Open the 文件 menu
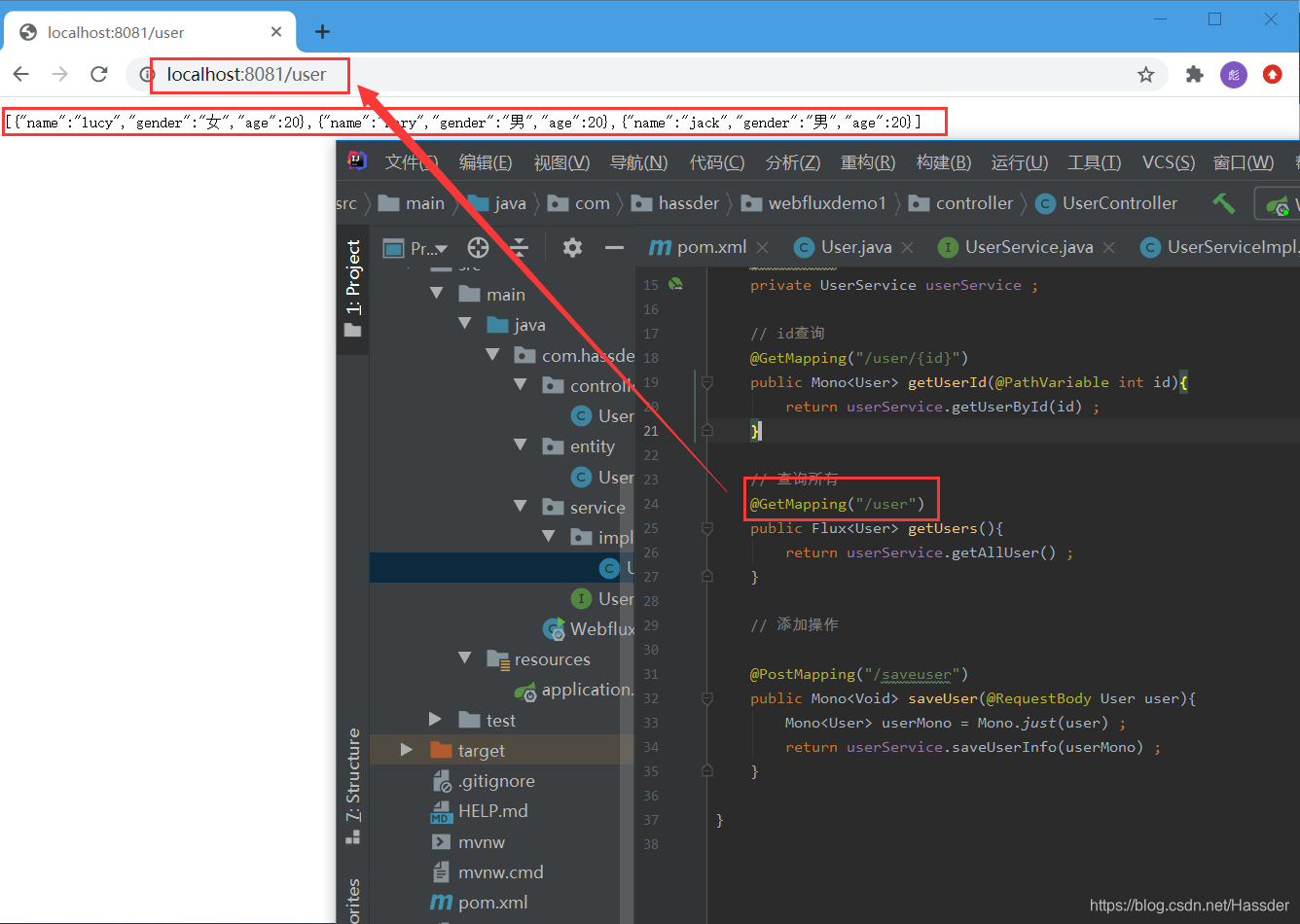Image resolution: width=1300 pixels, height=924 pixels. [411, 162]
